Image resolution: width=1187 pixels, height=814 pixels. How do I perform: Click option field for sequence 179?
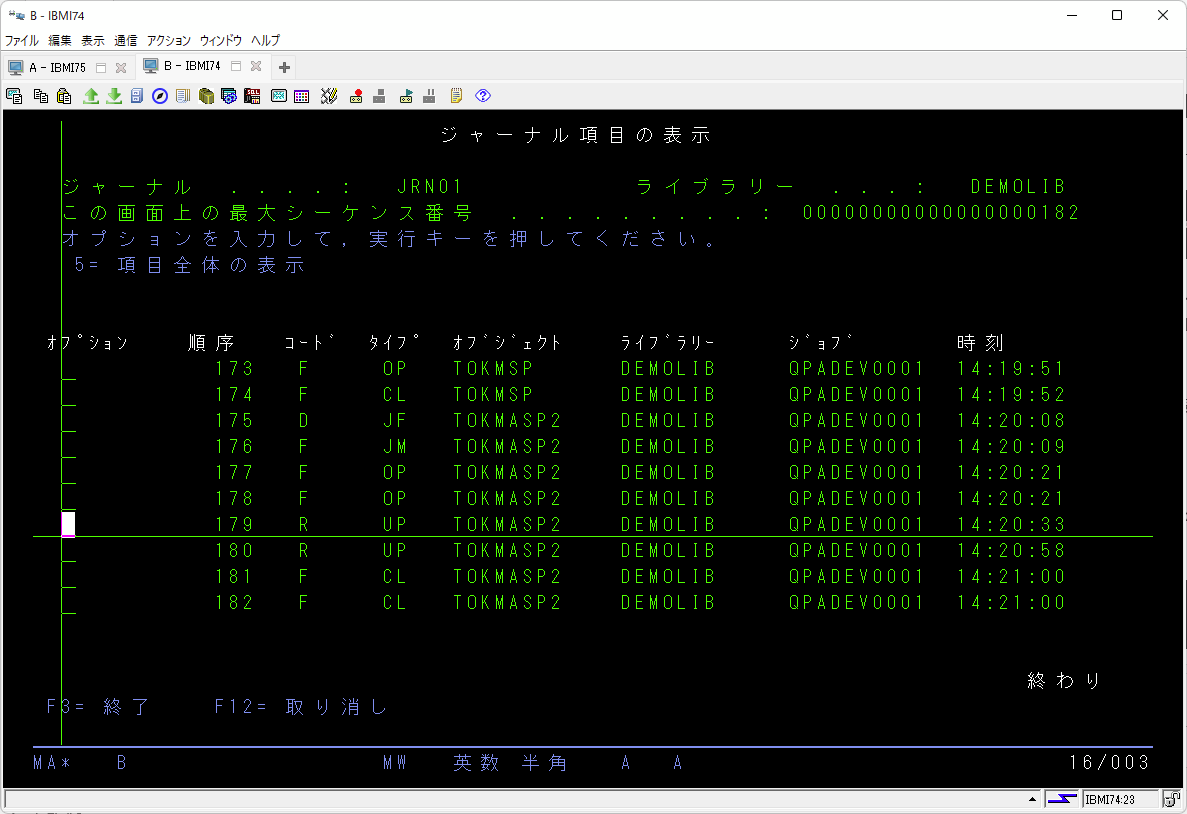coord(68,524)
